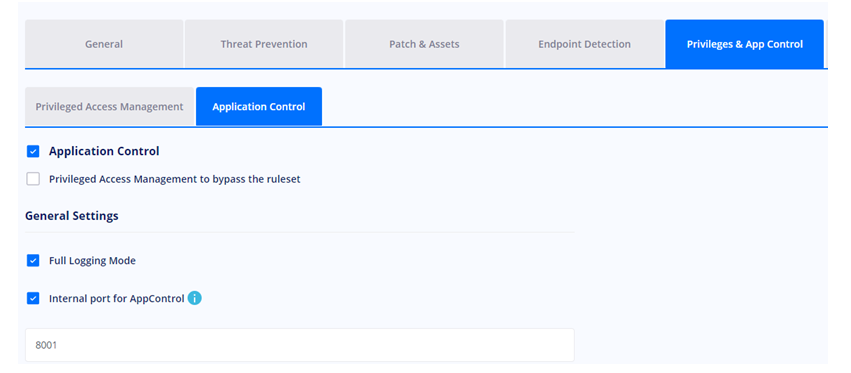Click the 8001 value in the port field

pyautogui.click(x=46, y=345)
